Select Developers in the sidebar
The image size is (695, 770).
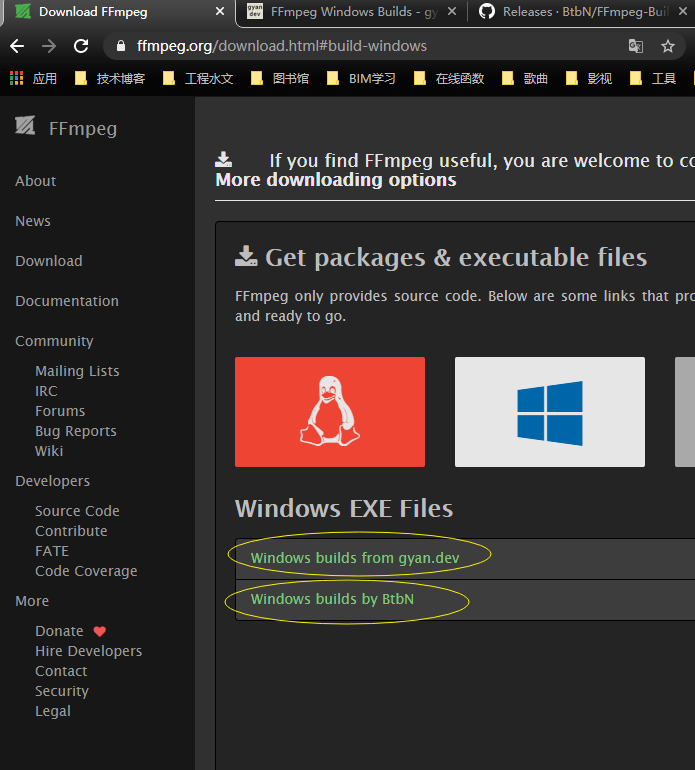click(53, 481)
